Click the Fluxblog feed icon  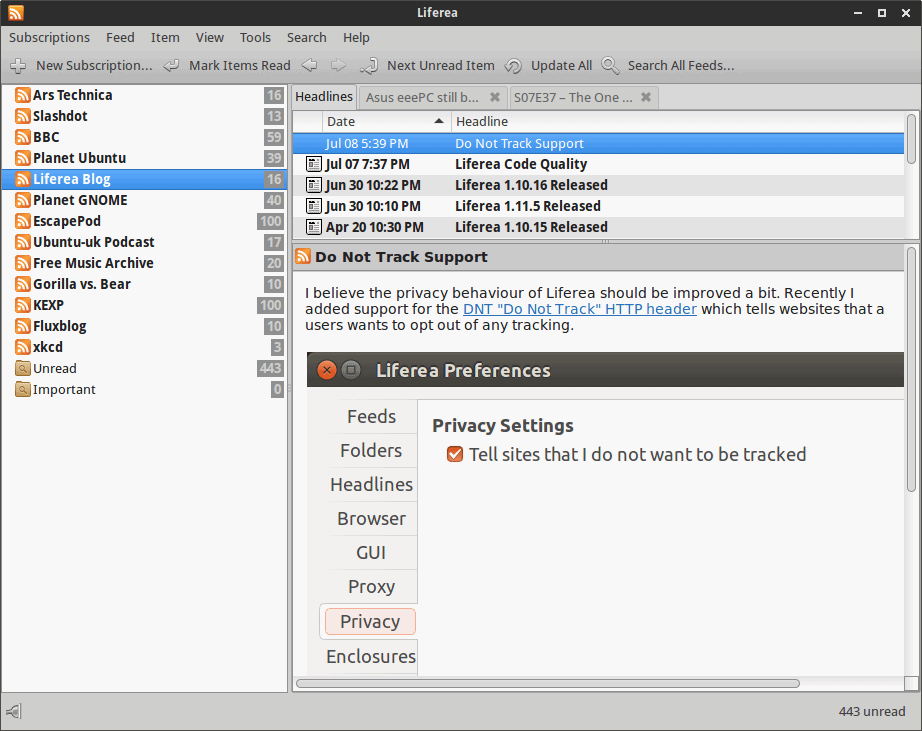[x=23, y=326]
